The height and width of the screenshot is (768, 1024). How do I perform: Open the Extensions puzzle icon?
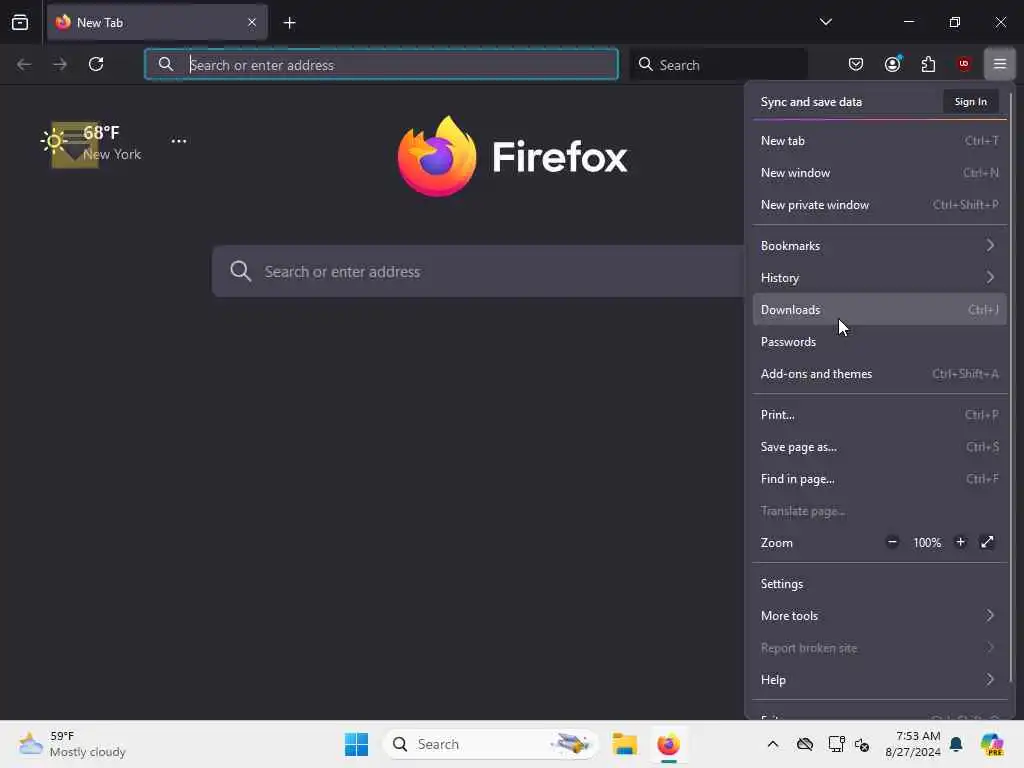point(928,64)
